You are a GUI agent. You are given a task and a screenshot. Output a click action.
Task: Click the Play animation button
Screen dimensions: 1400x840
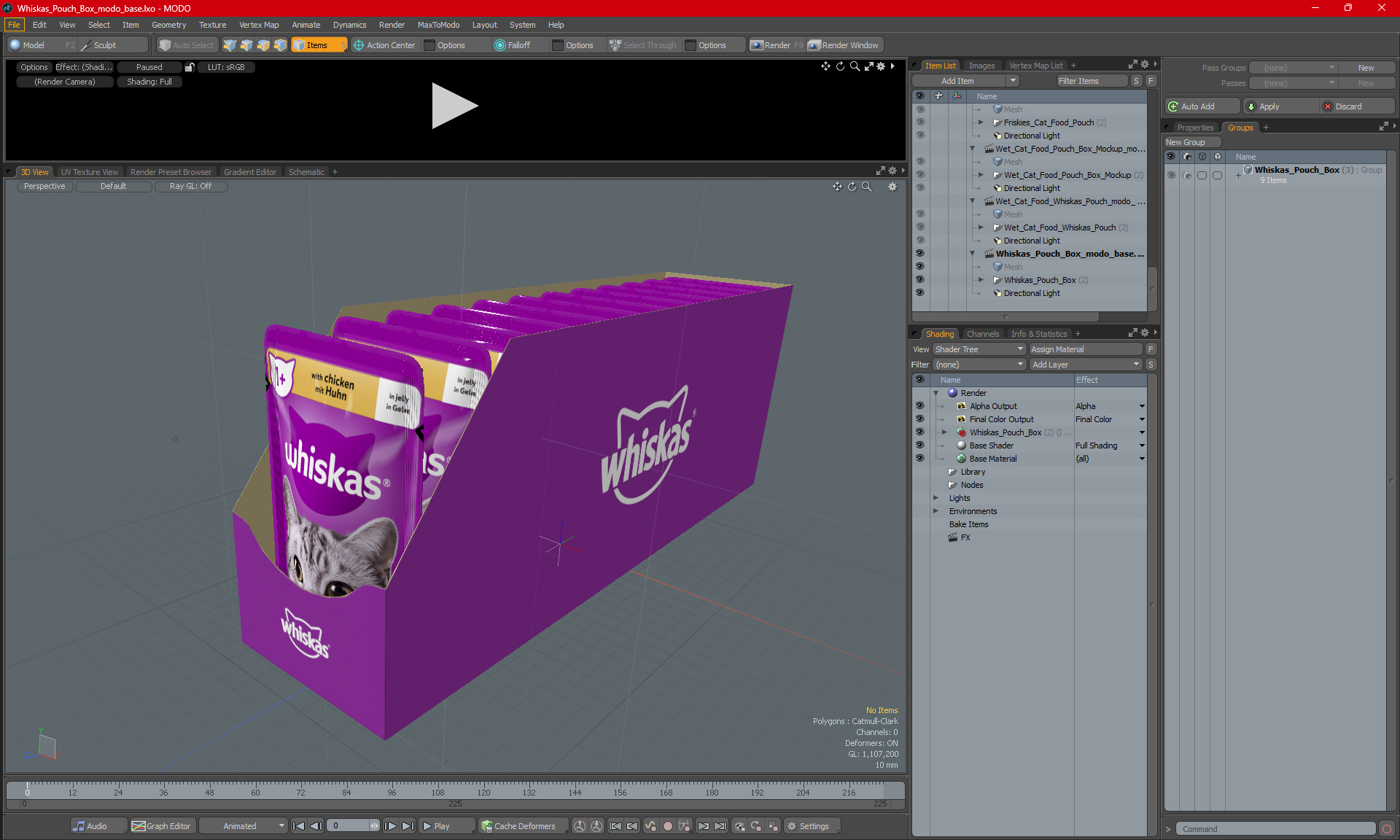pos(446,826)
